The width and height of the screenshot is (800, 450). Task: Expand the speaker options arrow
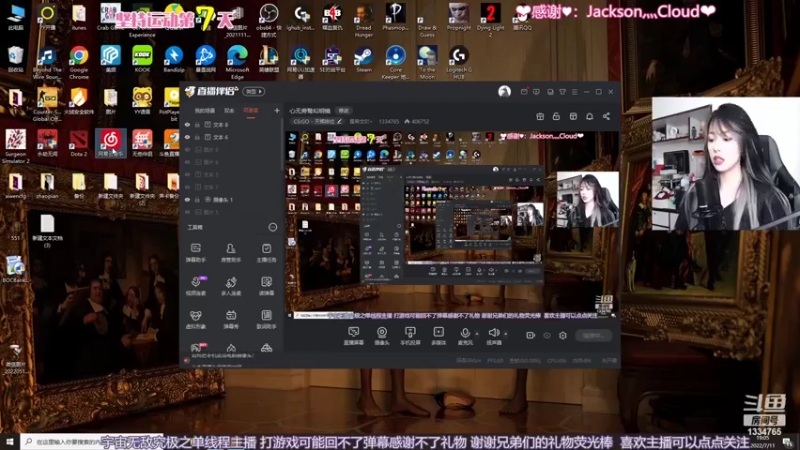(506, 334)
